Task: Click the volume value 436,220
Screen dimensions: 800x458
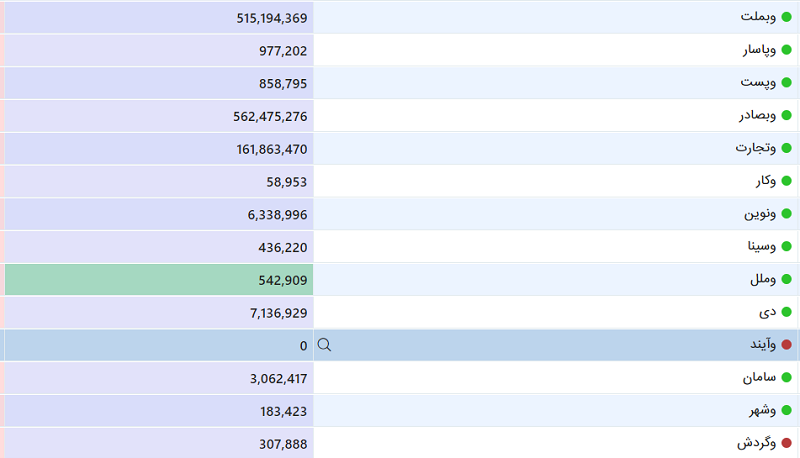Action: (x=283, y=248)
